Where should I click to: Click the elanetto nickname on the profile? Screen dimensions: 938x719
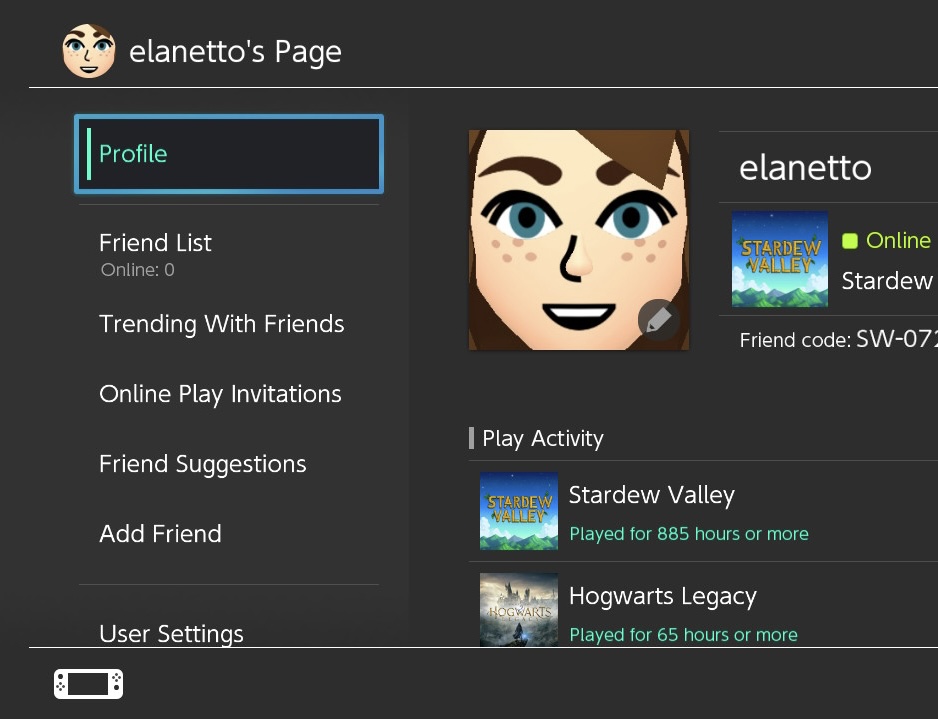(x=805, y=167)
